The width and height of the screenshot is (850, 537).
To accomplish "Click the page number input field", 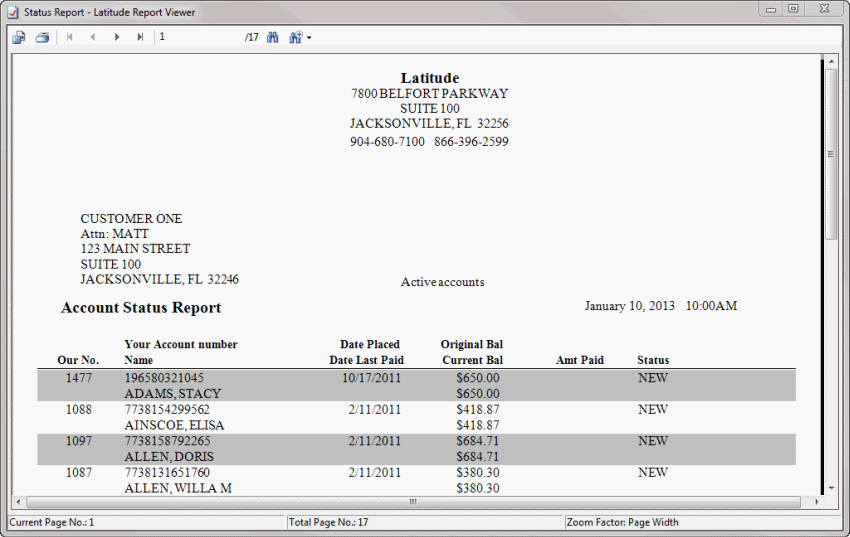I will click(x=198, y=37).
